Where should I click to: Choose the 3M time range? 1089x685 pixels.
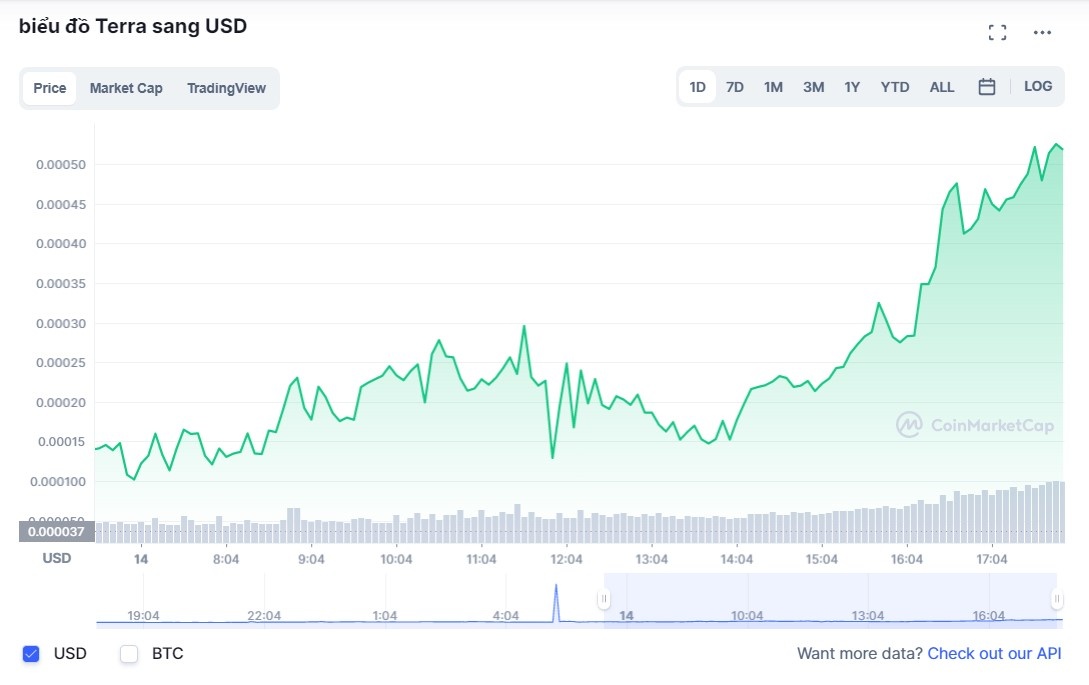[813, 87]
